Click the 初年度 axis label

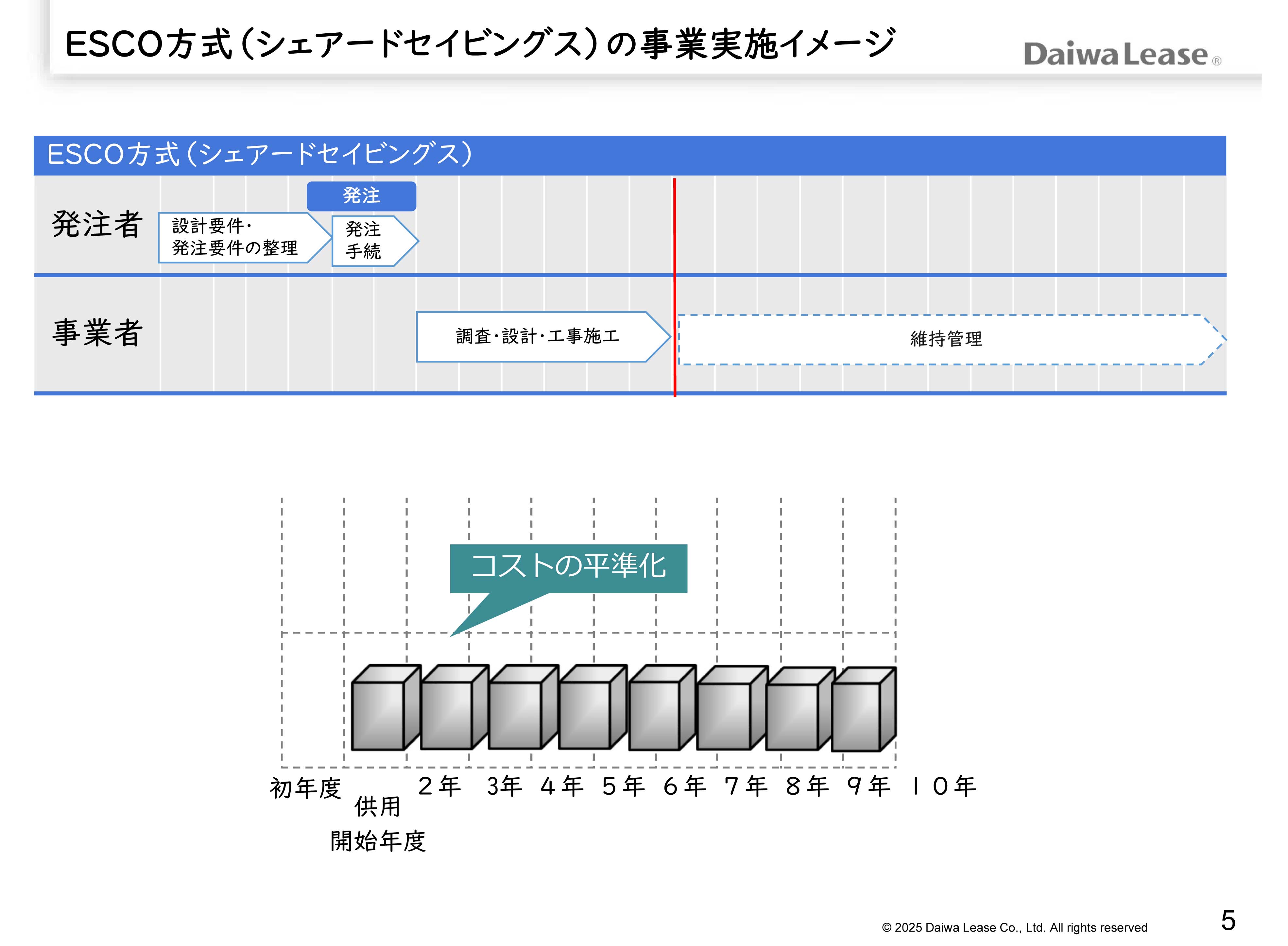coord(305,788)
